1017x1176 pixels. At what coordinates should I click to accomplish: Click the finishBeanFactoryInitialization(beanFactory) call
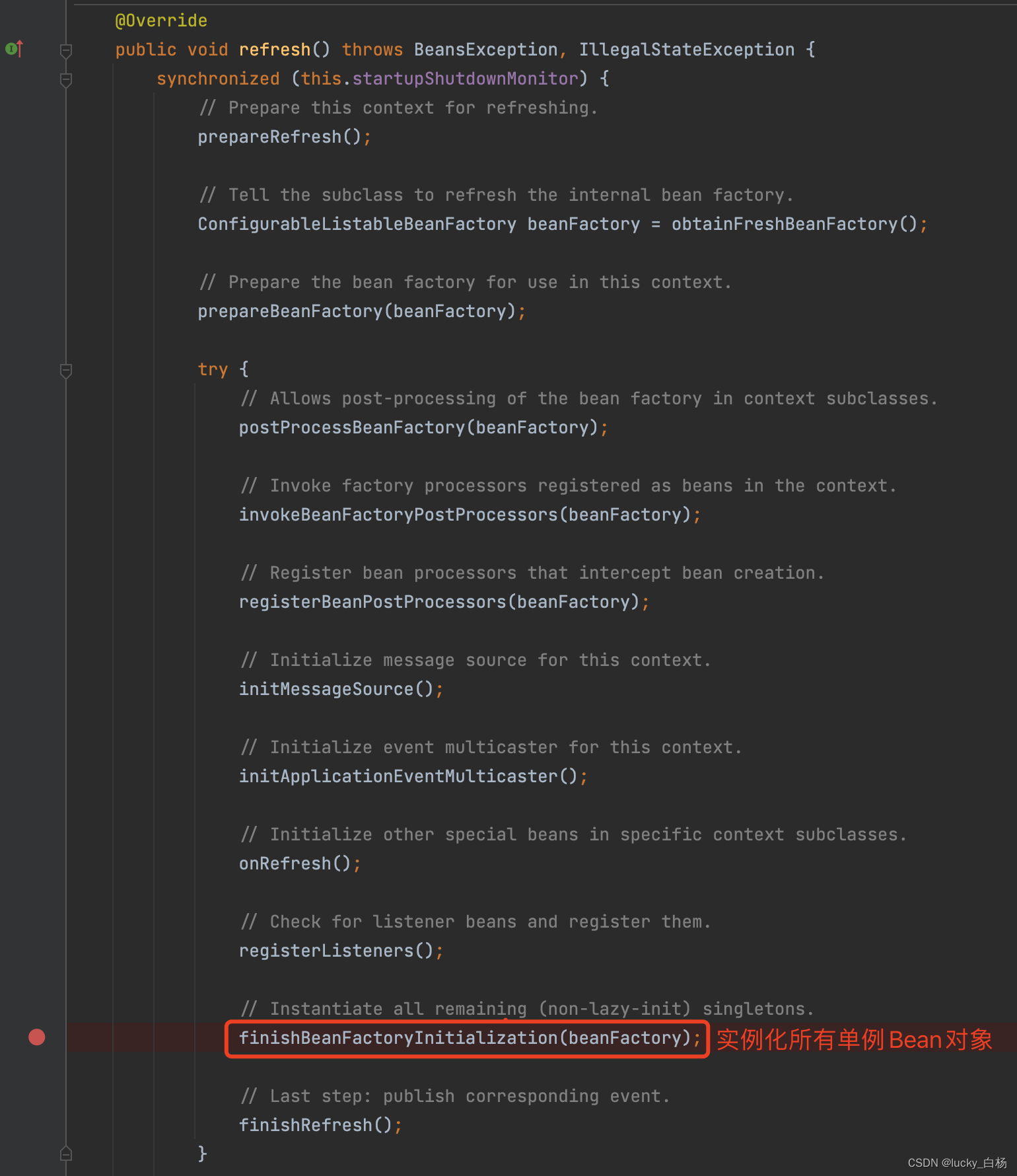(x=465, y=1038)
